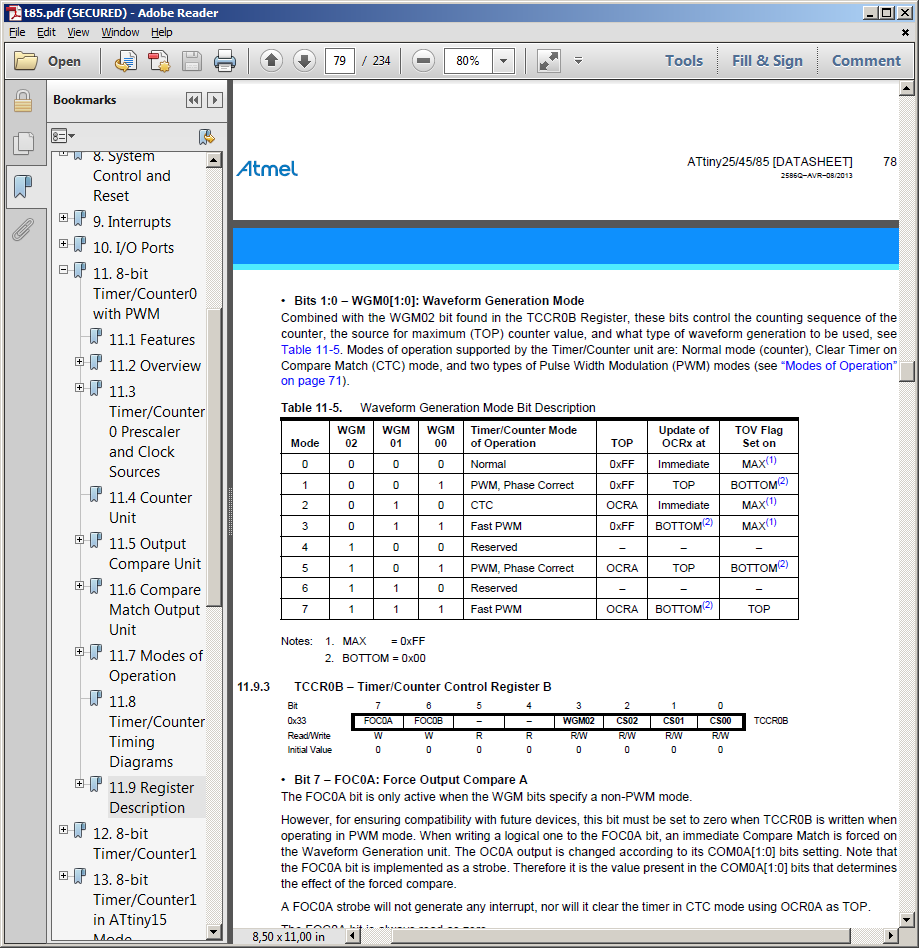Open the Comment pane
The height and width of the screenshot is (948, 919).
866,60
